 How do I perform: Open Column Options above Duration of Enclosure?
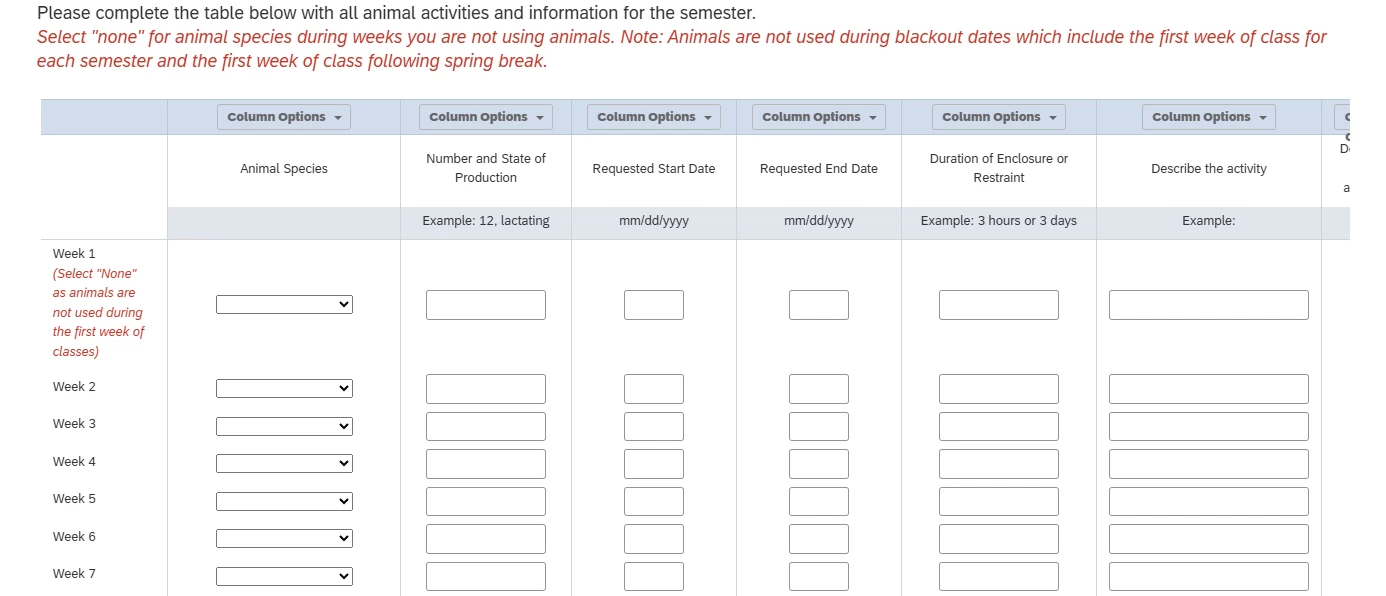pyautogui.click(x=999, y=117)
